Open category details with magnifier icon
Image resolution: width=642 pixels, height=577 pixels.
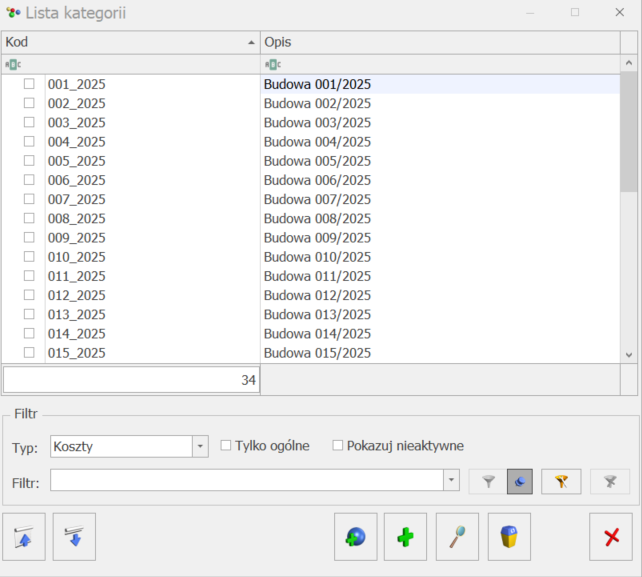[457, 536]
